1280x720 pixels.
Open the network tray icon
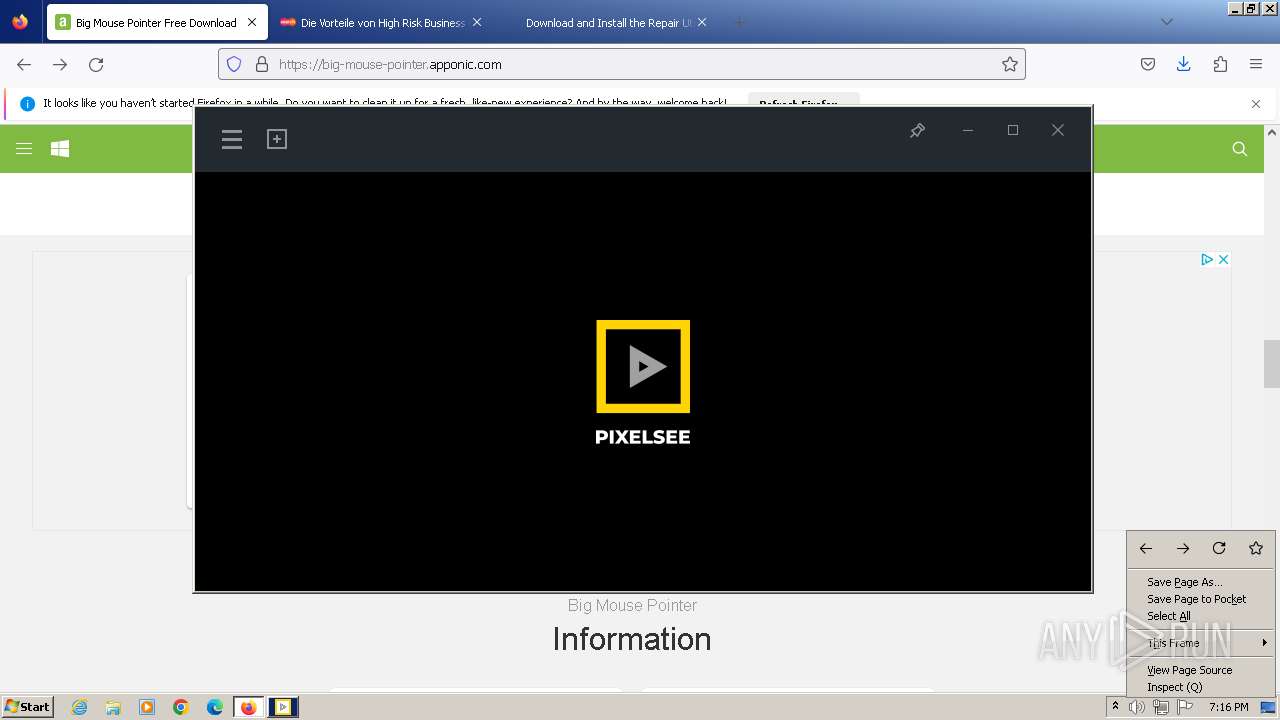click(x=1161, y=707)
